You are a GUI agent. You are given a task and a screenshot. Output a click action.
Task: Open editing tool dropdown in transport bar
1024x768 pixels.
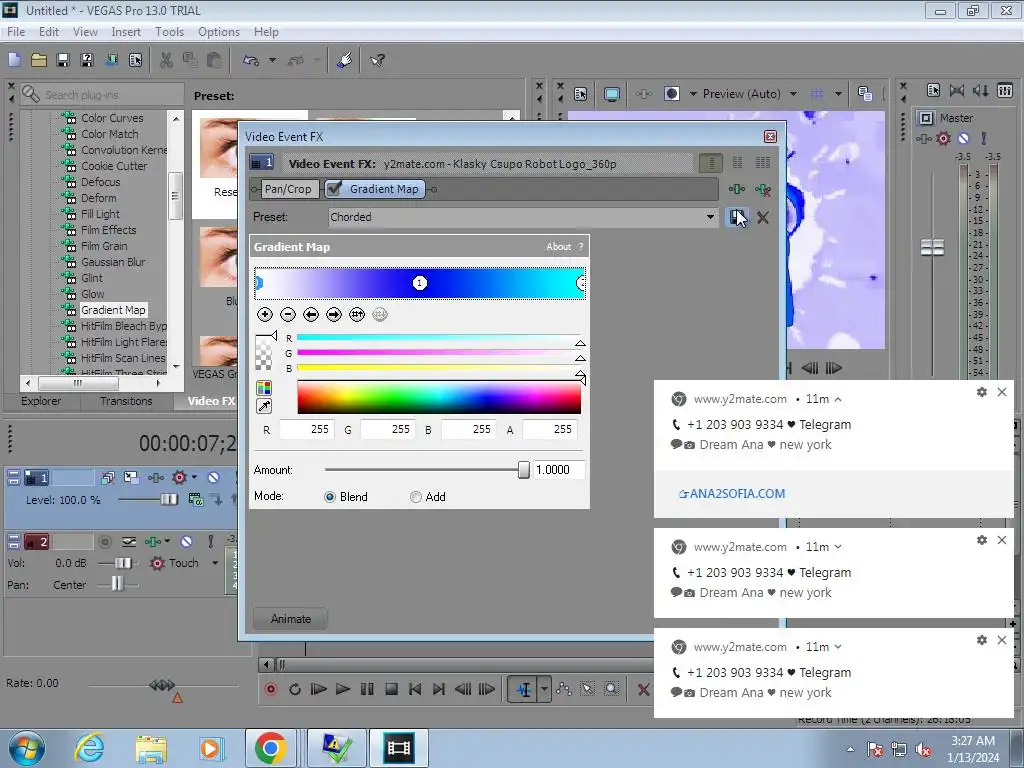[x=544, y=689]
